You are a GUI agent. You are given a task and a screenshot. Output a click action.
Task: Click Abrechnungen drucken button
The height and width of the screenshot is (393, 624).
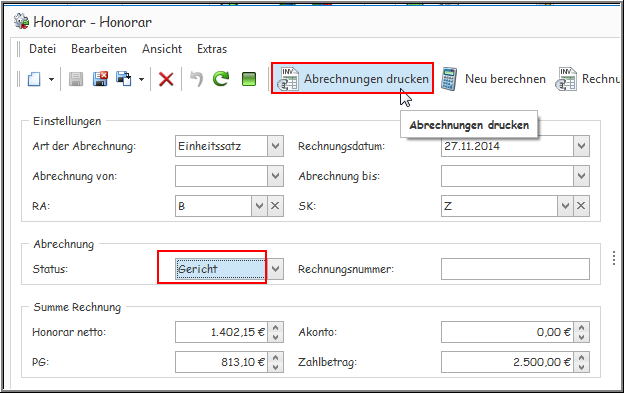pos(352,78)
